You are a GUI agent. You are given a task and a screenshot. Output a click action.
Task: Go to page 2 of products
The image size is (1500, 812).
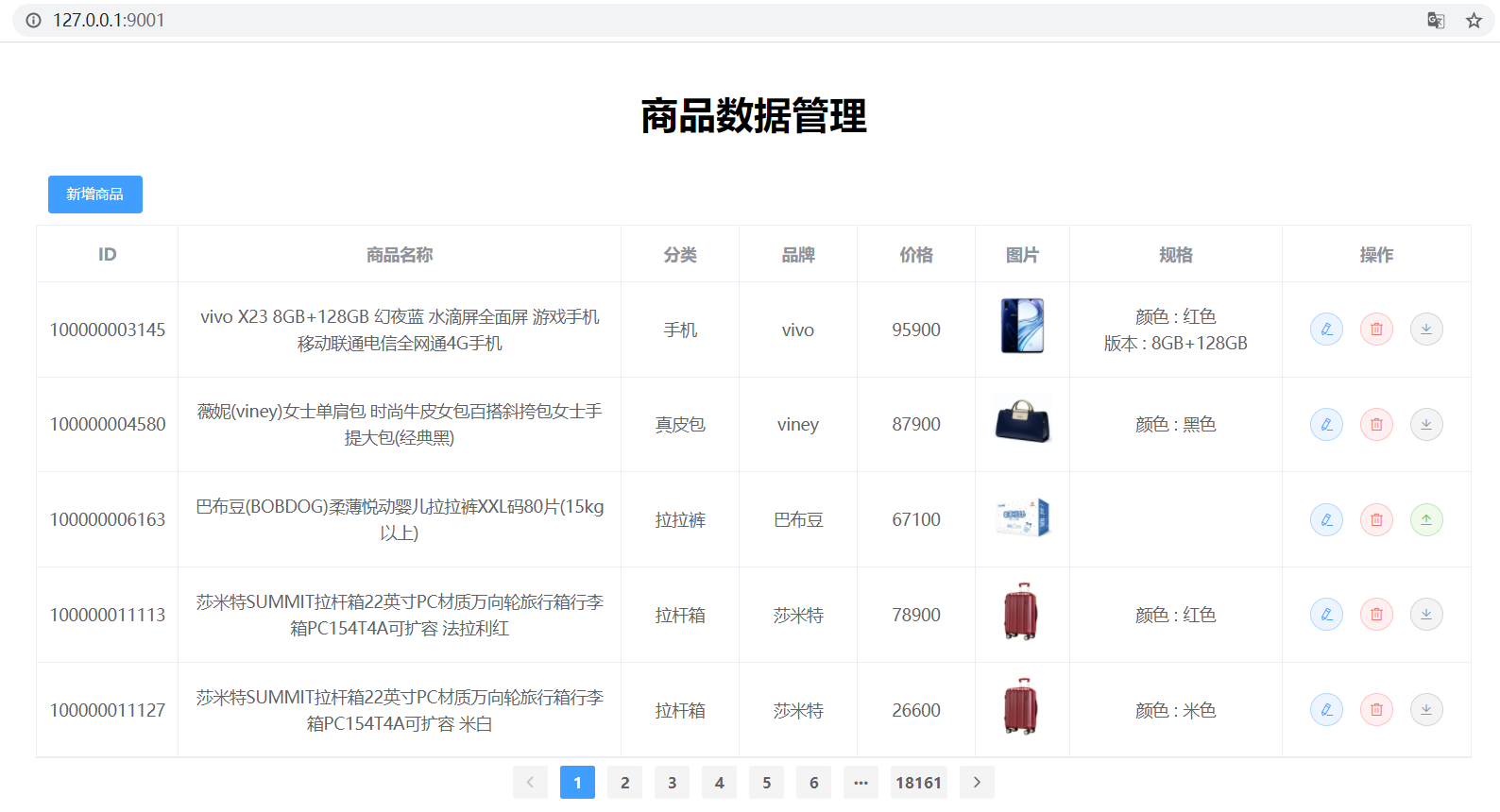click(624, 783)
